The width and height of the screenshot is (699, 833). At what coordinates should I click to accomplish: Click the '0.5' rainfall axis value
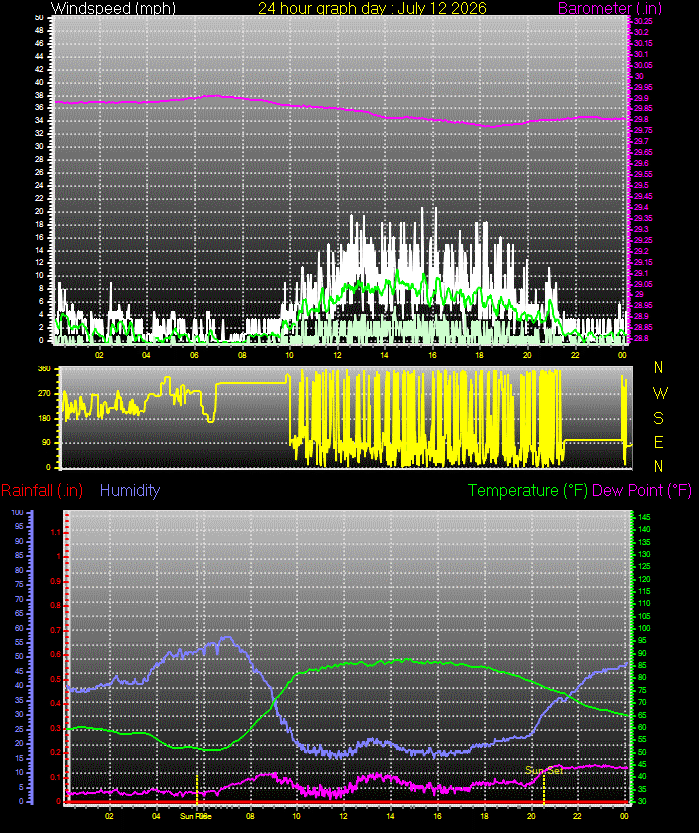pyautogui.click(x=55, y=679)
